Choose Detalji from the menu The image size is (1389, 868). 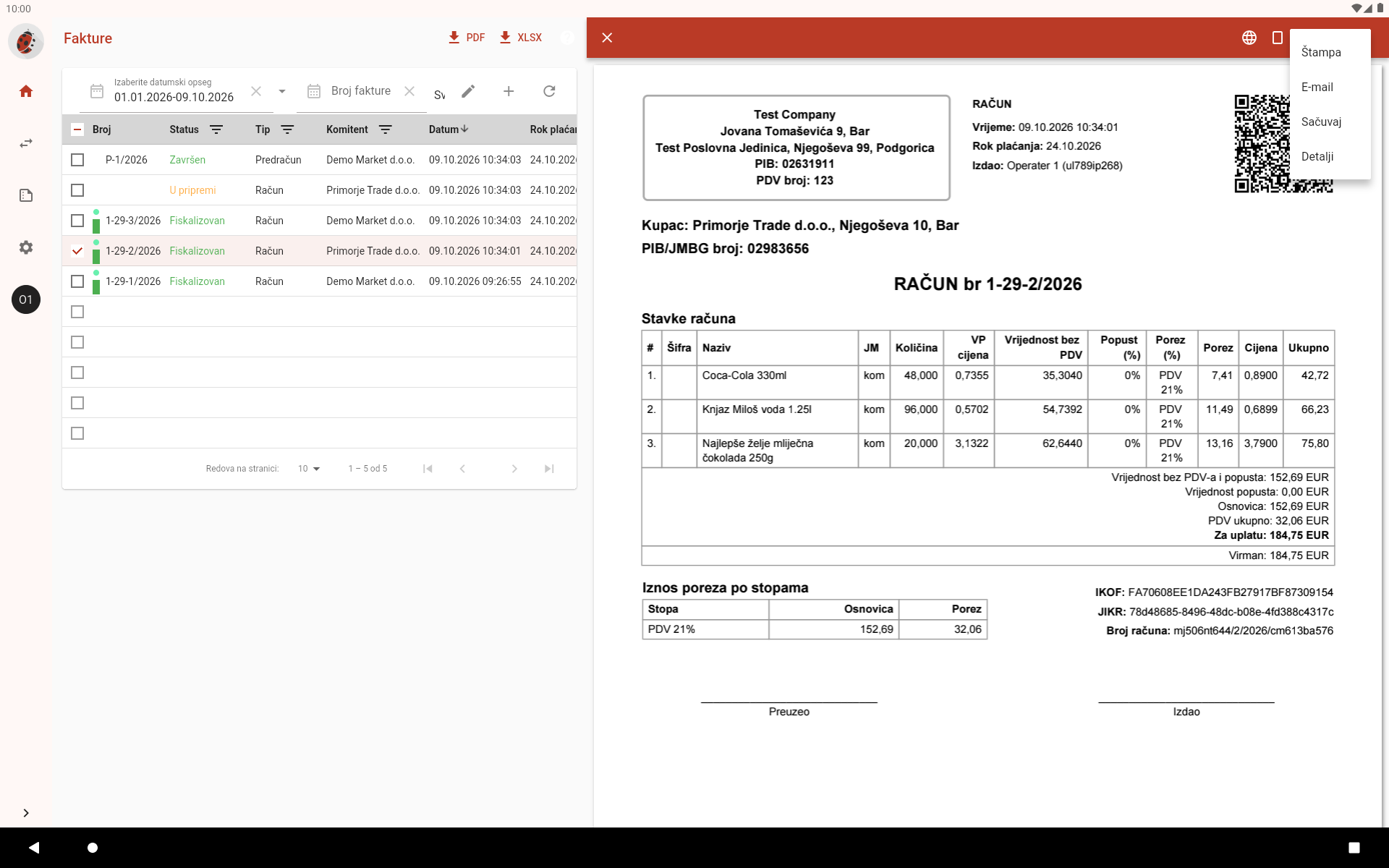click(x=1330, y=156)
